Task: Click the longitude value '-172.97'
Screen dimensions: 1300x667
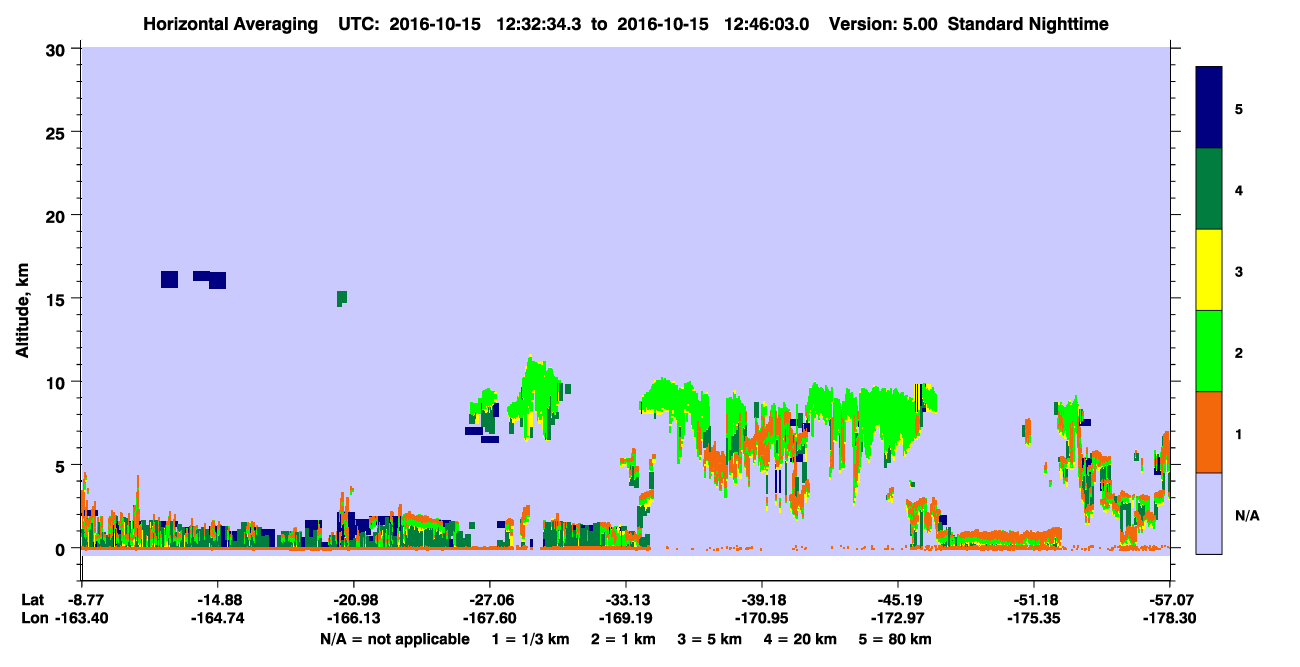Action: pyautogui.click(x=898, y=618)
